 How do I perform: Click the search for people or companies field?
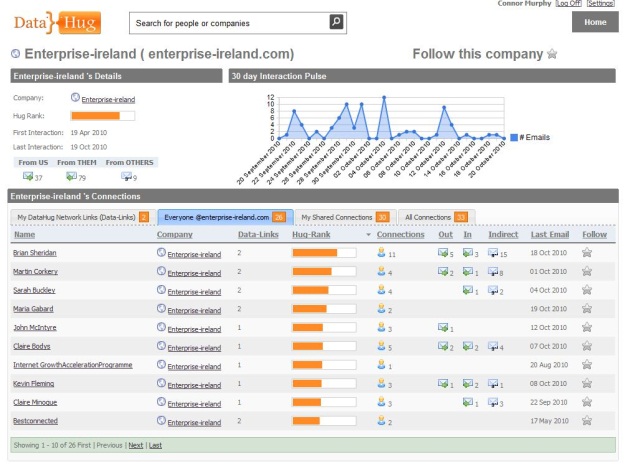(x=230, y=22)
